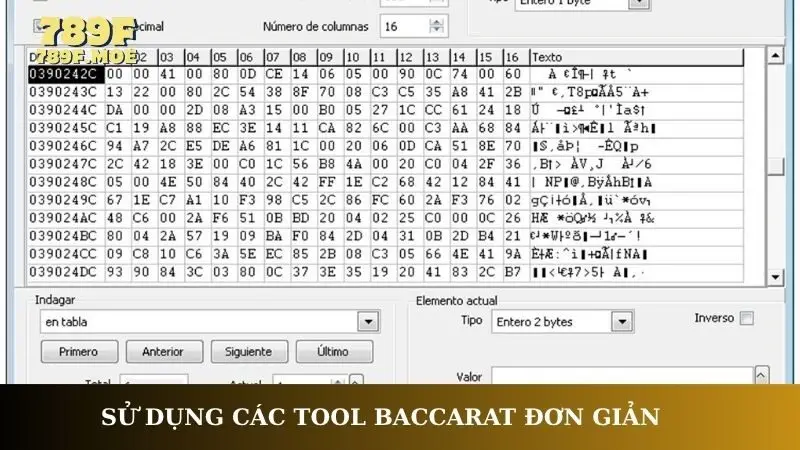This screenshot has height=450, width=800.
Task: Toggle the Inverso checkbox
Action: pos(746,319)
